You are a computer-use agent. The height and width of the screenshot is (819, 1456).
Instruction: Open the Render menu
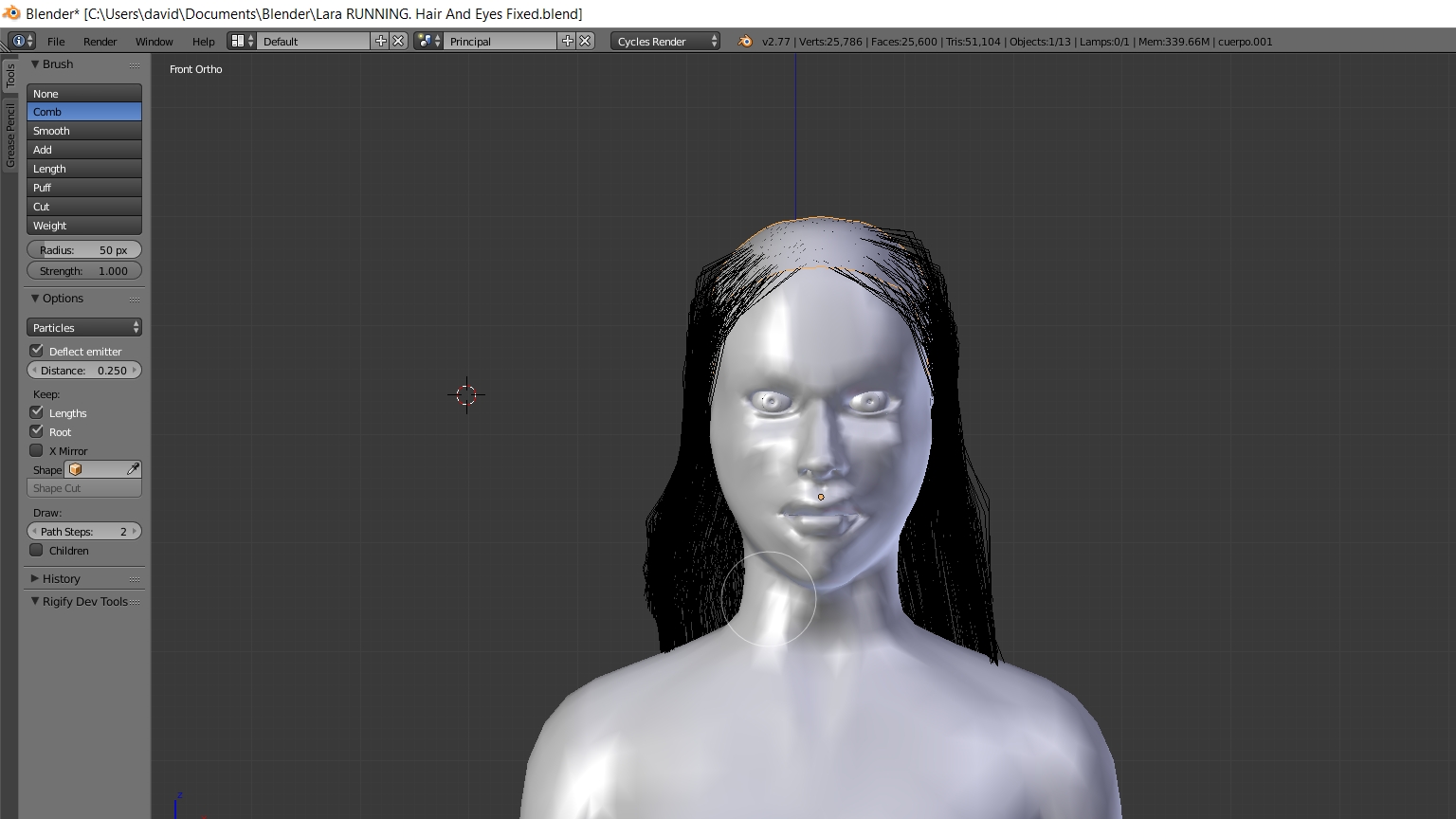[x=100, y=41]
